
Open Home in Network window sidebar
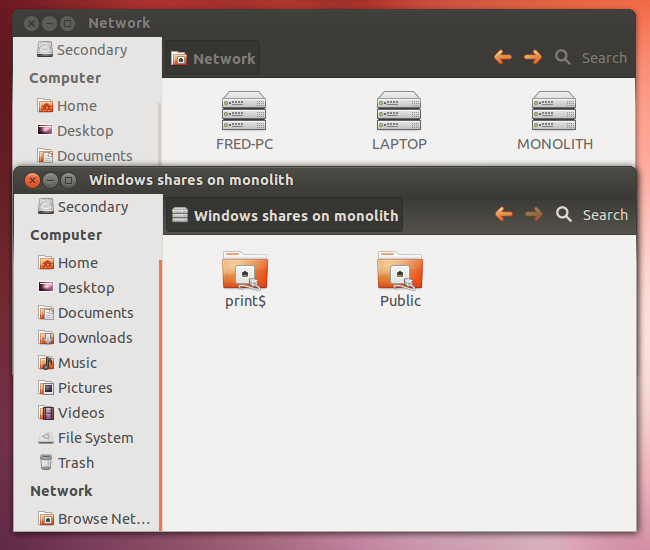coord(67,106)
